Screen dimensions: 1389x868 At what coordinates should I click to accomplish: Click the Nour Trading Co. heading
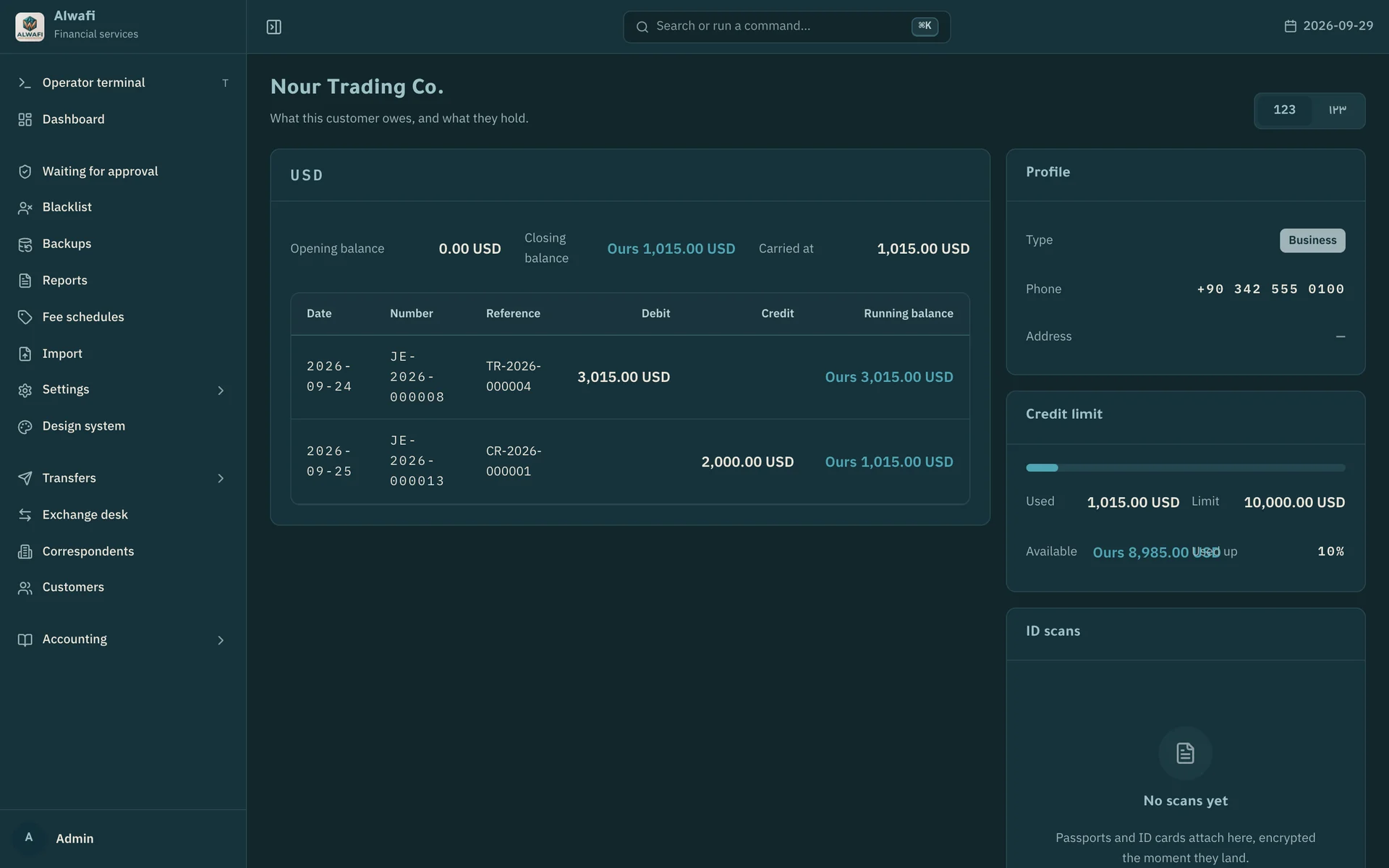pos(357,87)
